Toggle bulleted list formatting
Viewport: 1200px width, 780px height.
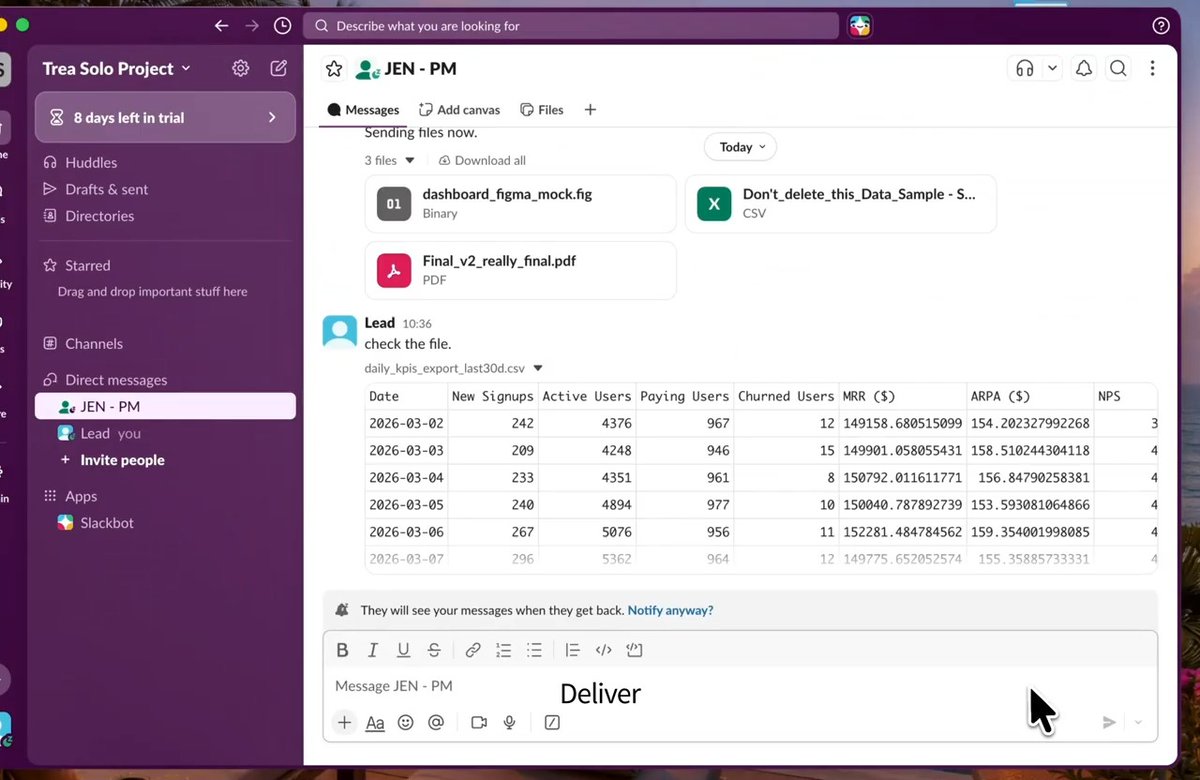(534, 650)
